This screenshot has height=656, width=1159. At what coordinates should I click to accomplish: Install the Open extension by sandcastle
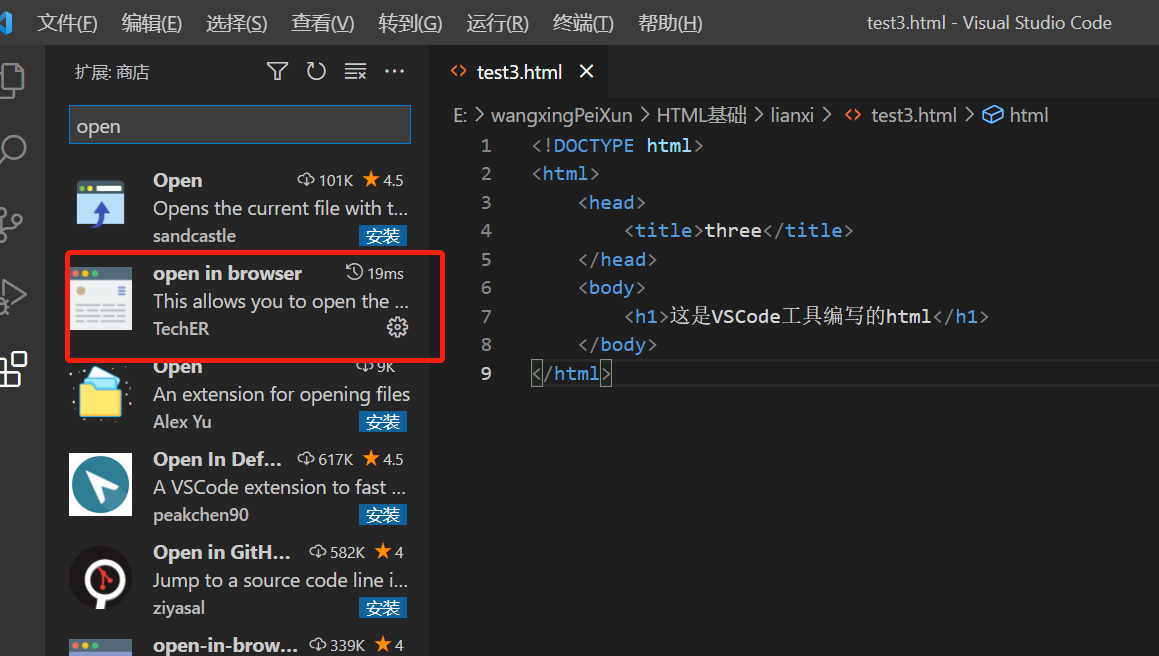point(383,236)
